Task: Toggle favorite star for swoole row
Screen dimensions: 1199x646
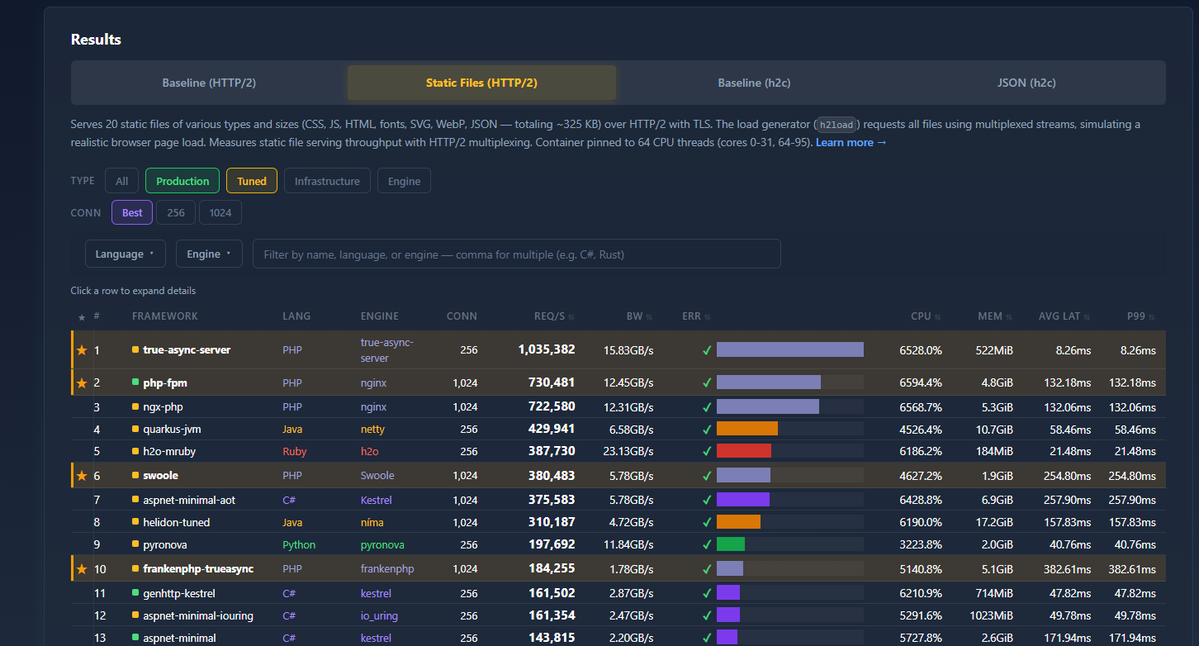Action: click(82, 476)
